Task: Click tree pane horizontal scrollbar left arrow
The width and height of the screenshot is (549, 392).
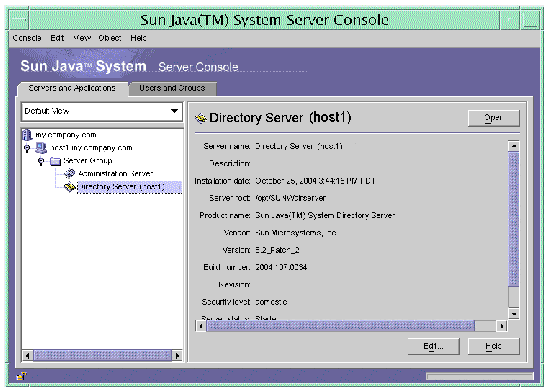Action: coord(27,356)
